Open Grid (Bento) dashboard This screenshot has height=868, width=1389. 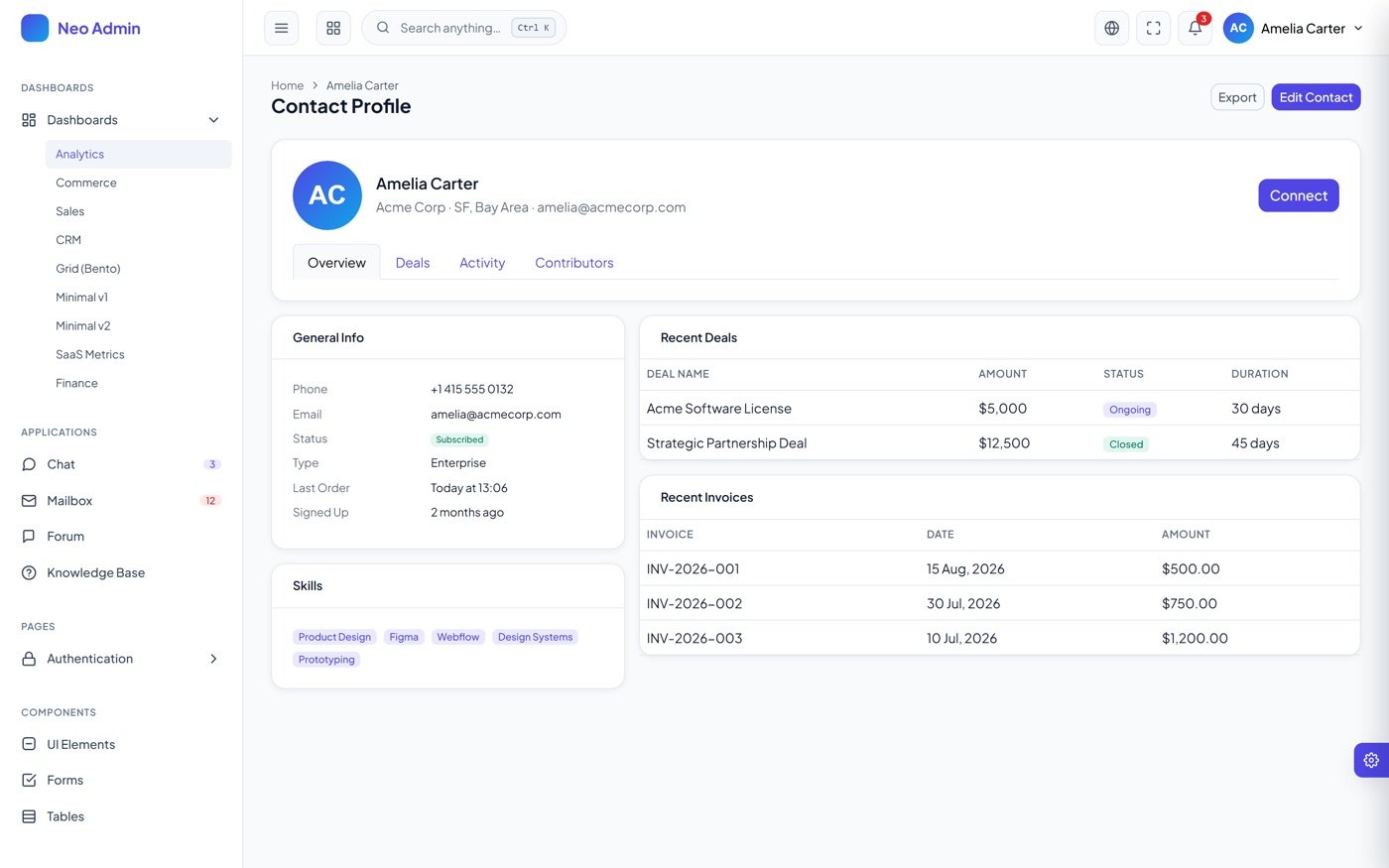pyautogui.click(x=138, y=269)
